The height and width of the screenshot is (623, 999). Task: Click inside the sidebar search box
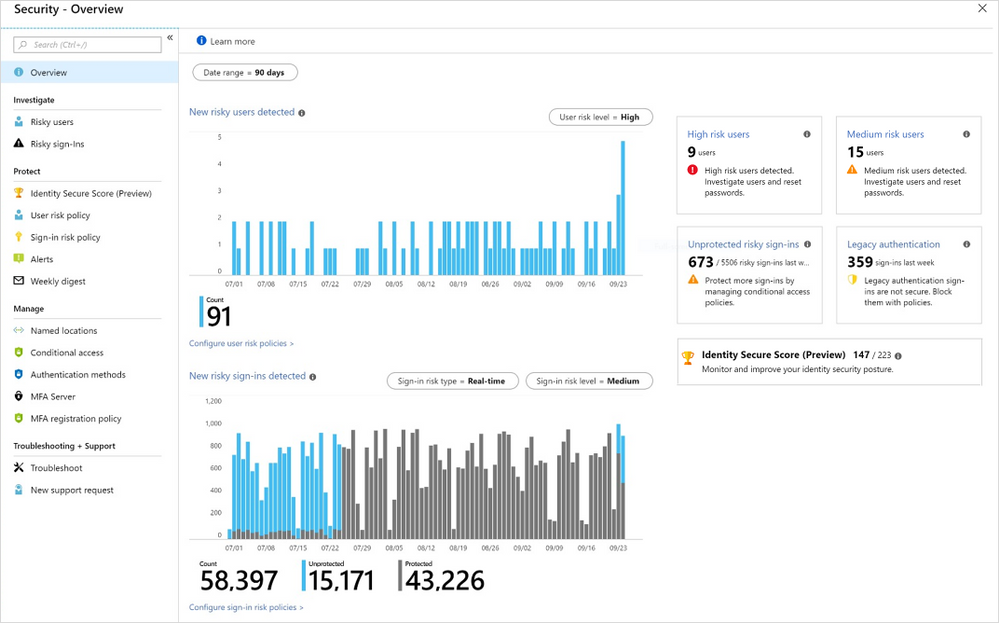click(87, 44)
